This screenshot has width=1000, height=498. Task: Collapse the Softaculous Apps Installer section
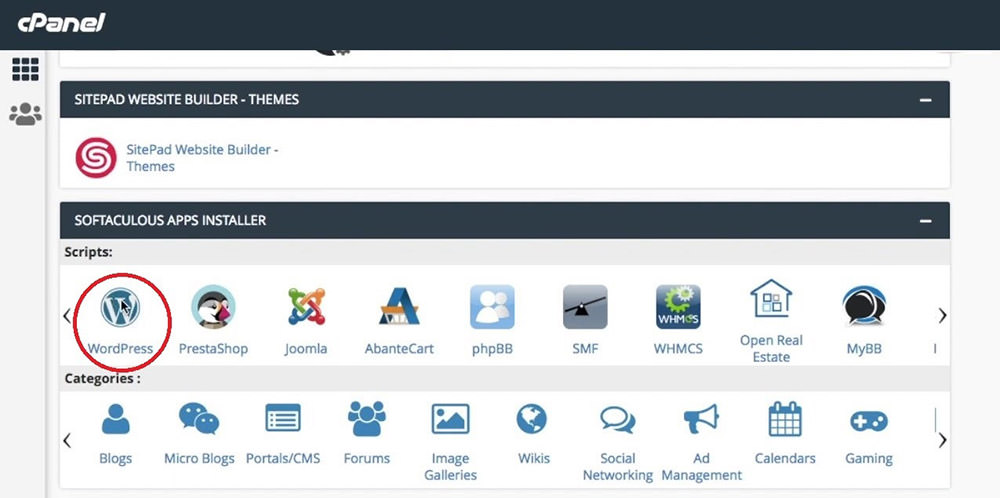pos(925,221)
